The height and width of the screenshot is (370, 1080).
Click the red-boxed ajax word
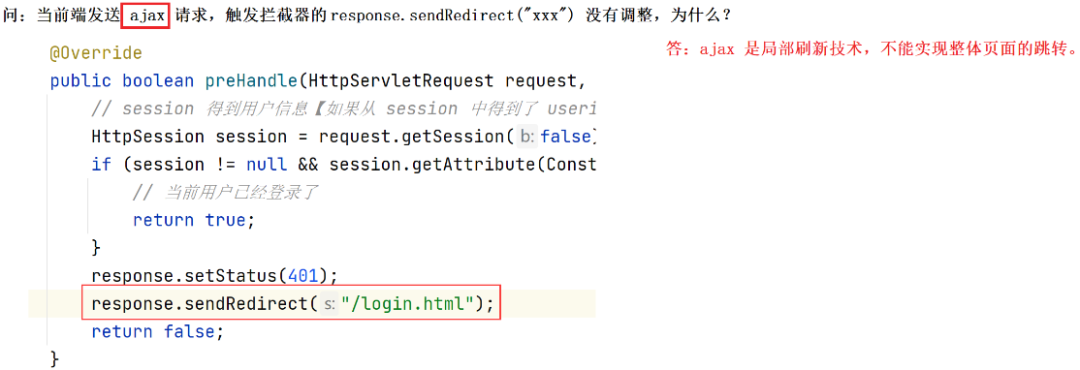(x=146, y=15)
